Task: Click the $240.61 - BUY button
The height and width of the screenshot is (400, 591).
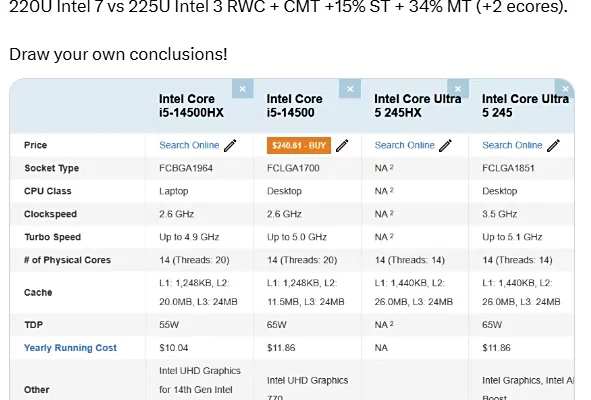Action: point(299,146)
